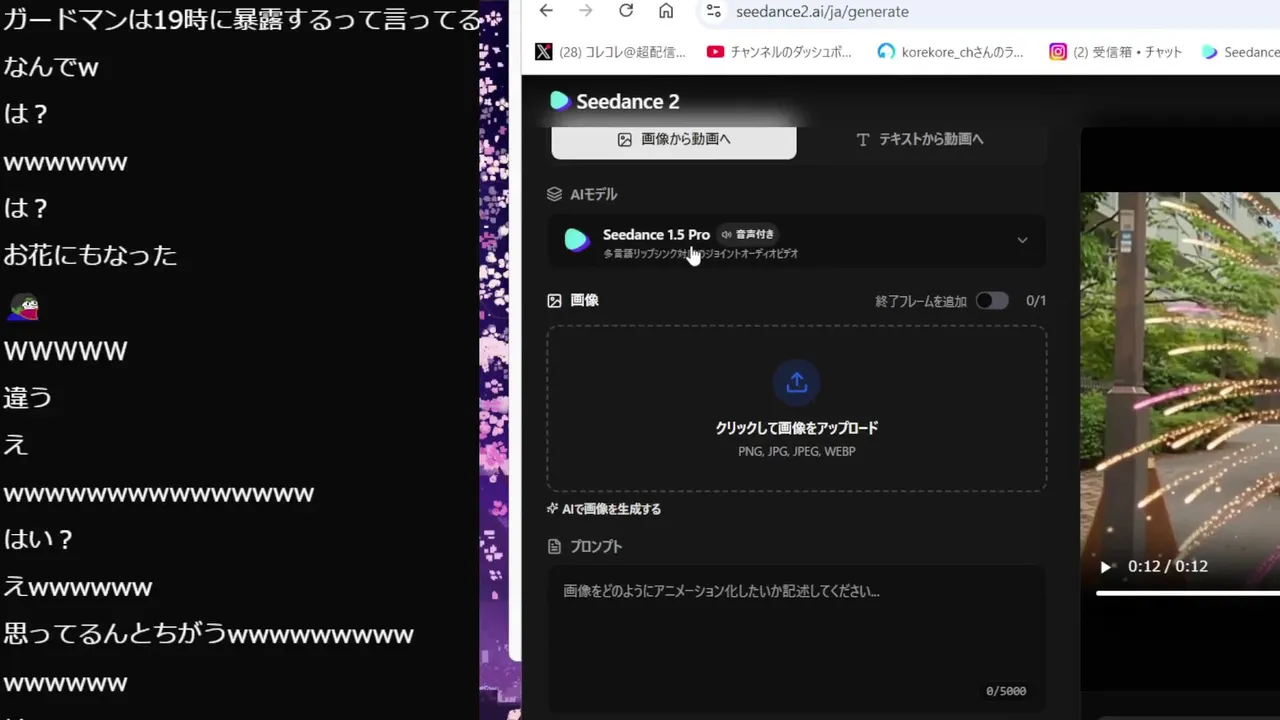This screenshot has width=1280, height=720.
Task: Click the プロンプト document icon
Action: point(555,546)
